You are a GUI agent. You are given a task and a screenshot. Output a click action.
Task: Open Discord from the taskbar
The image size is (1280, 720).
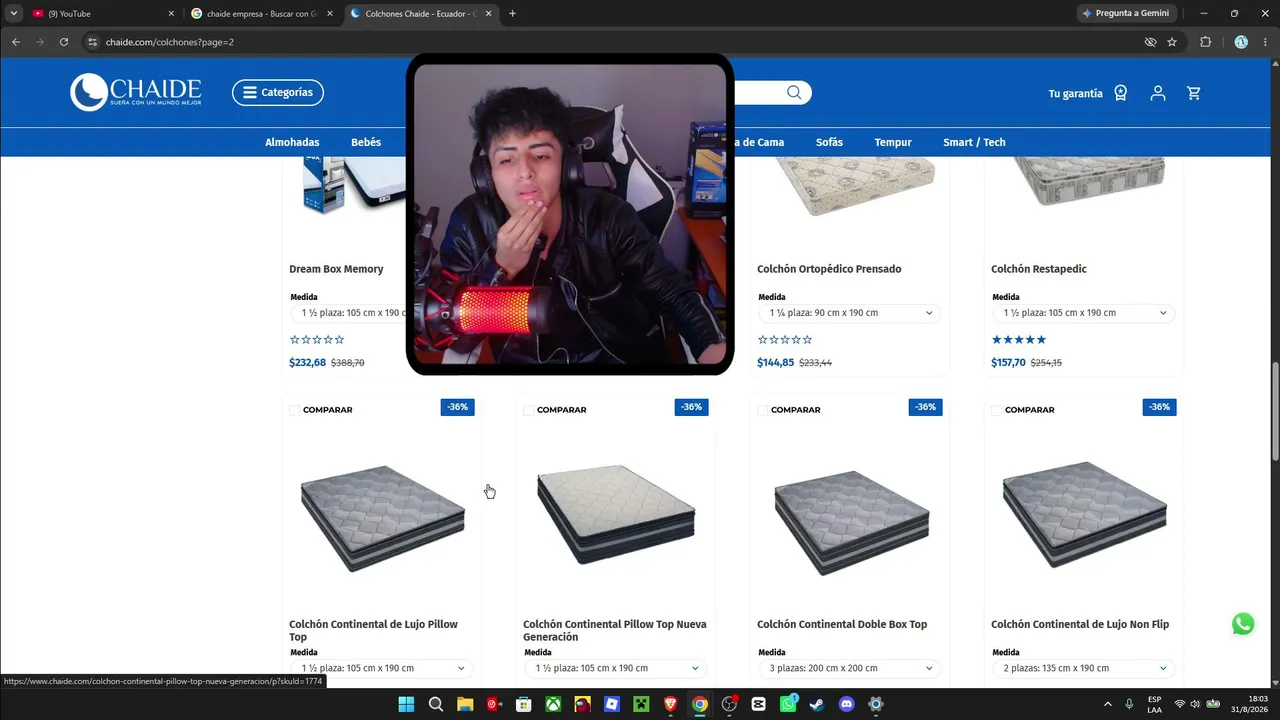coord(847,704)
